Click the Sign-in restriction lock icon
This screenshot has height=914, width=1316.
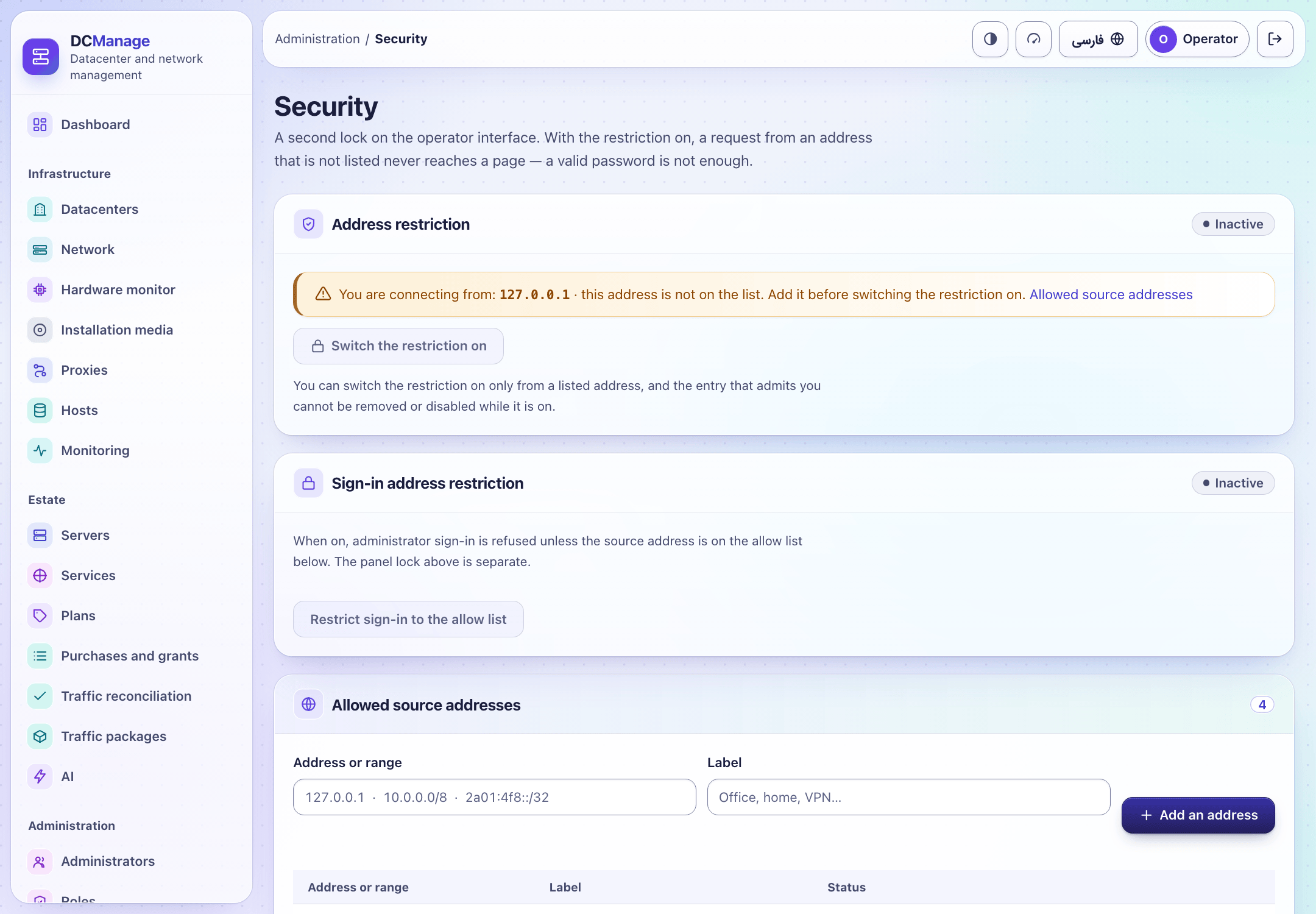pyautogui.click(x=308, y=483)
